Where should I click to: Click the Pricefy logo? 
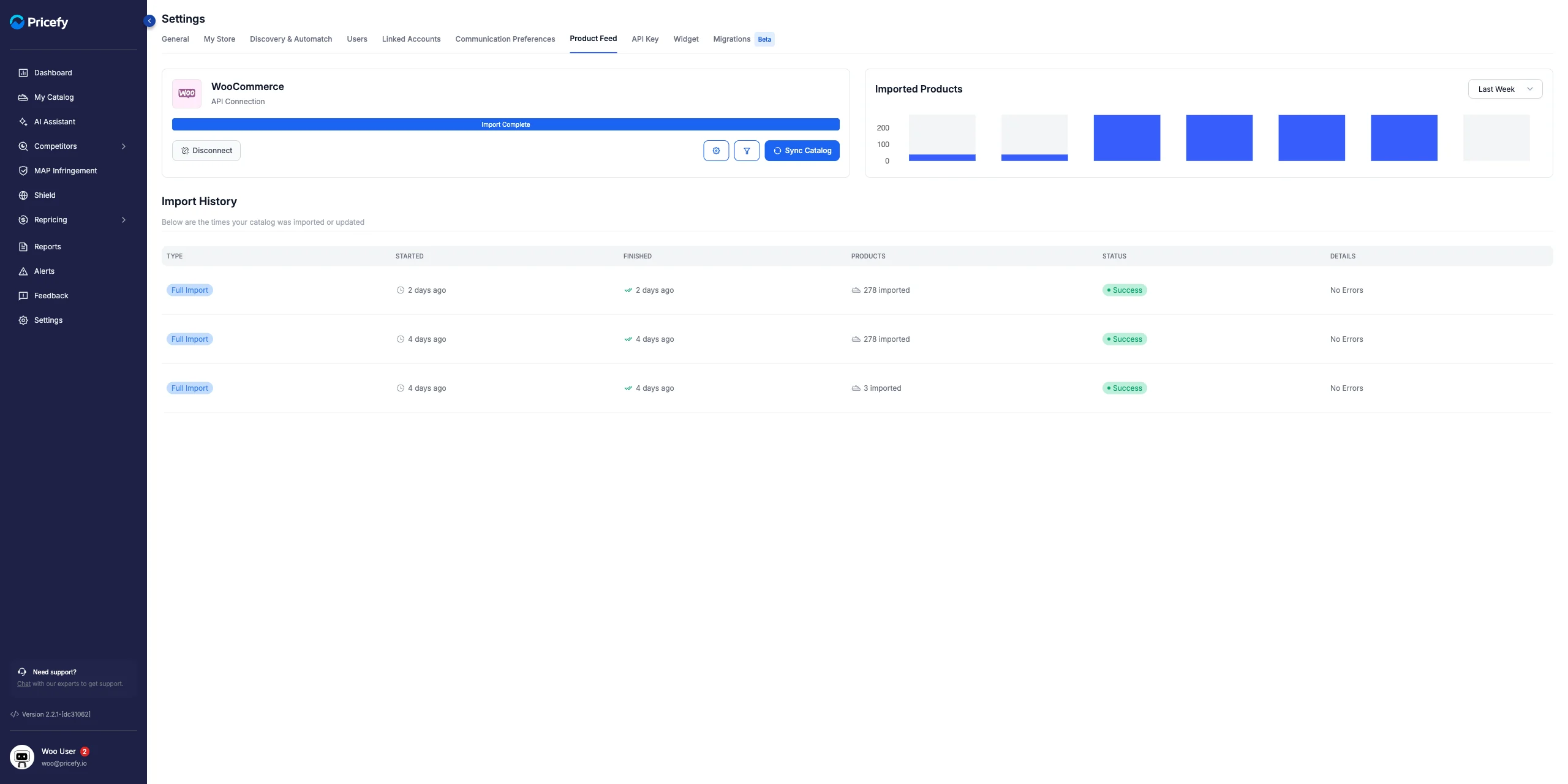click(39, 22)
